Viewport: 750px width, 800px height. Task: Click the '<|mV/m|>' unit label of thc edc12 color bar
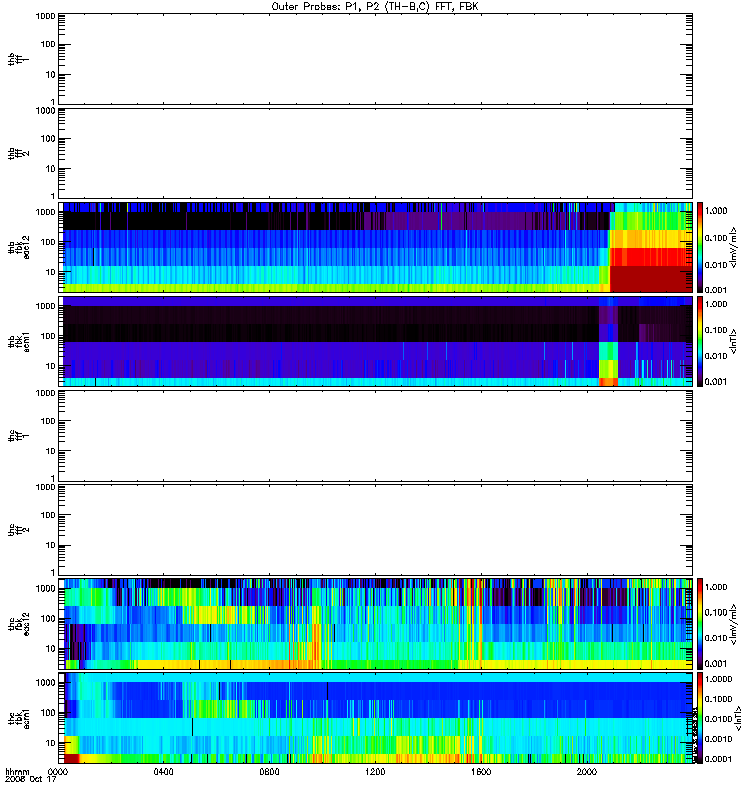[733, 624]
